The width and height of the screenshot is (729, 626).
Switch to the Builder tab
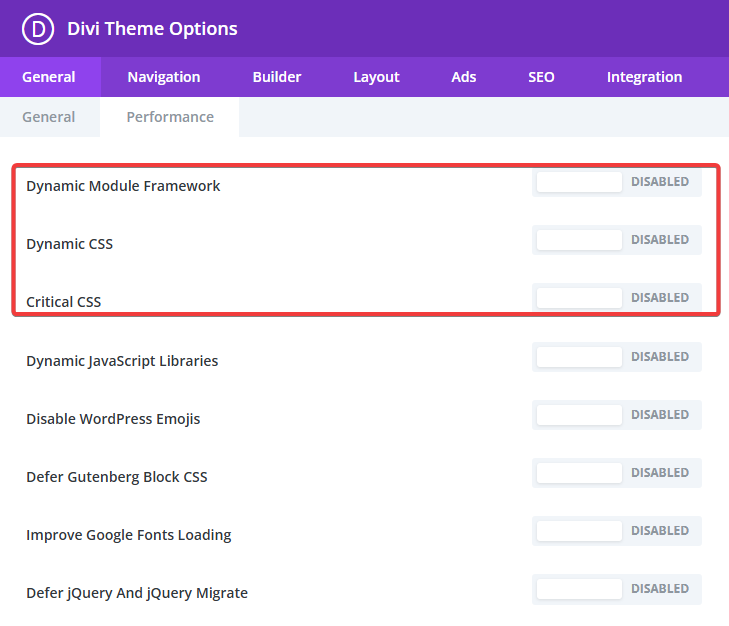(x=277, y=77)
